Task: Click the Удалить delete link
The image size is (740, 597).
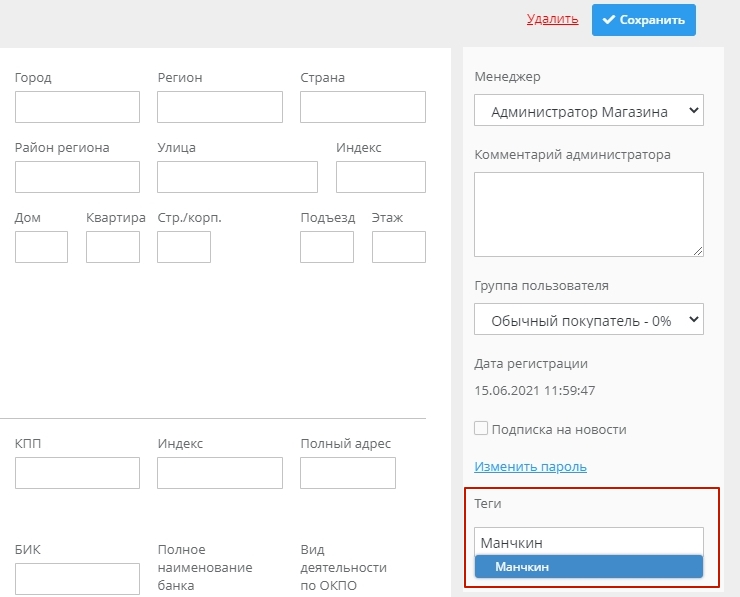Action: click(x=552, y=19)
